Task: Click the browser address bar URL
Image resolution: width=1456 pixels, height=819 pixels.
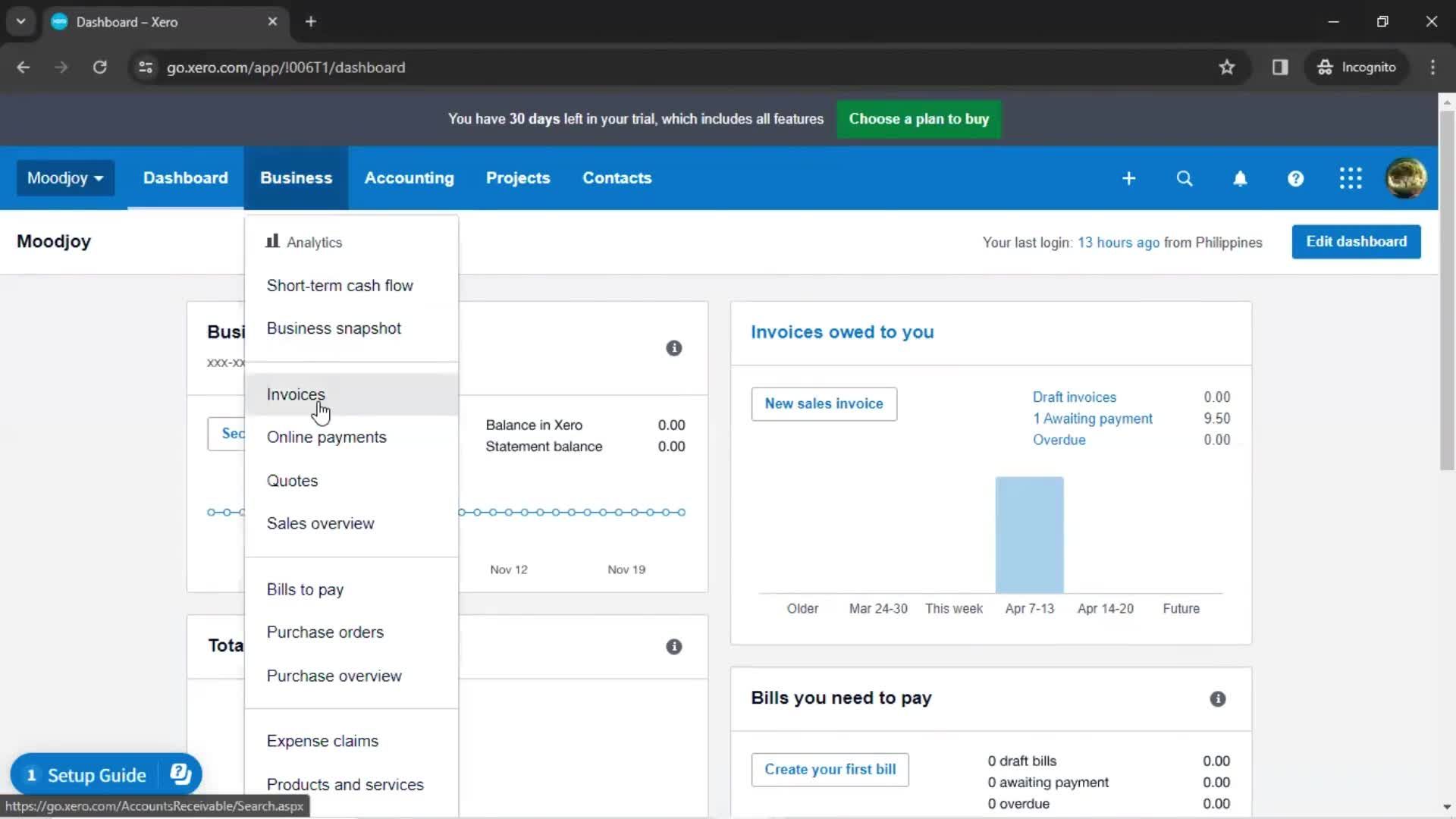Action: coord(286,67)
